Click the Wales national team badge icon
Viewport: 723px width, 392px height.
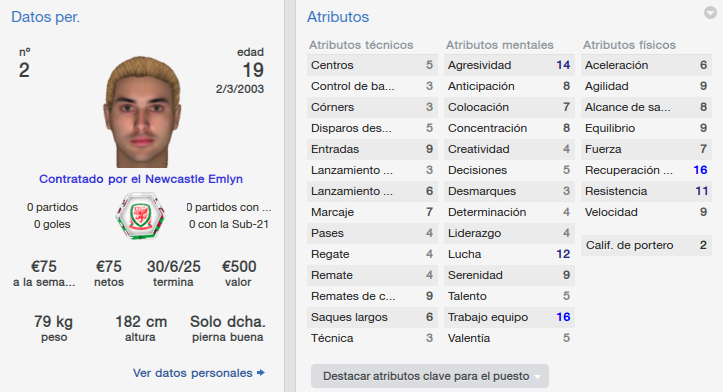140,216
